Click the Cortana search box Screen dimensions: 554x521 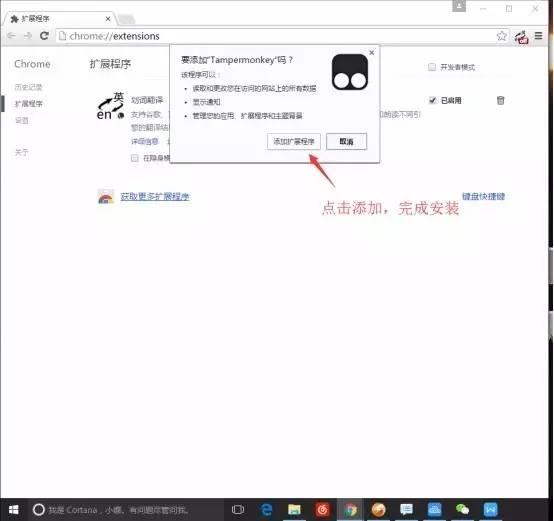tap(125, 510)
